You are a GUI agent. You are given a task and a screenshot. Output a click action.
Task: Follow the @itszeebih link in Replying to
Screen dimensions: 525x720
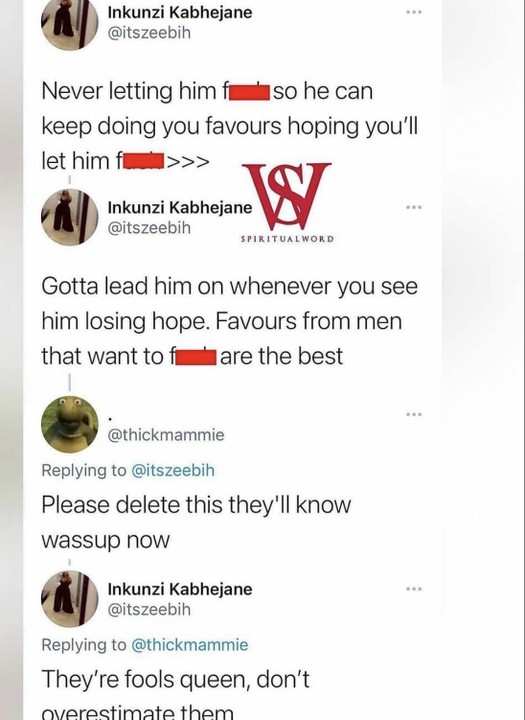(x=173, y=470)
